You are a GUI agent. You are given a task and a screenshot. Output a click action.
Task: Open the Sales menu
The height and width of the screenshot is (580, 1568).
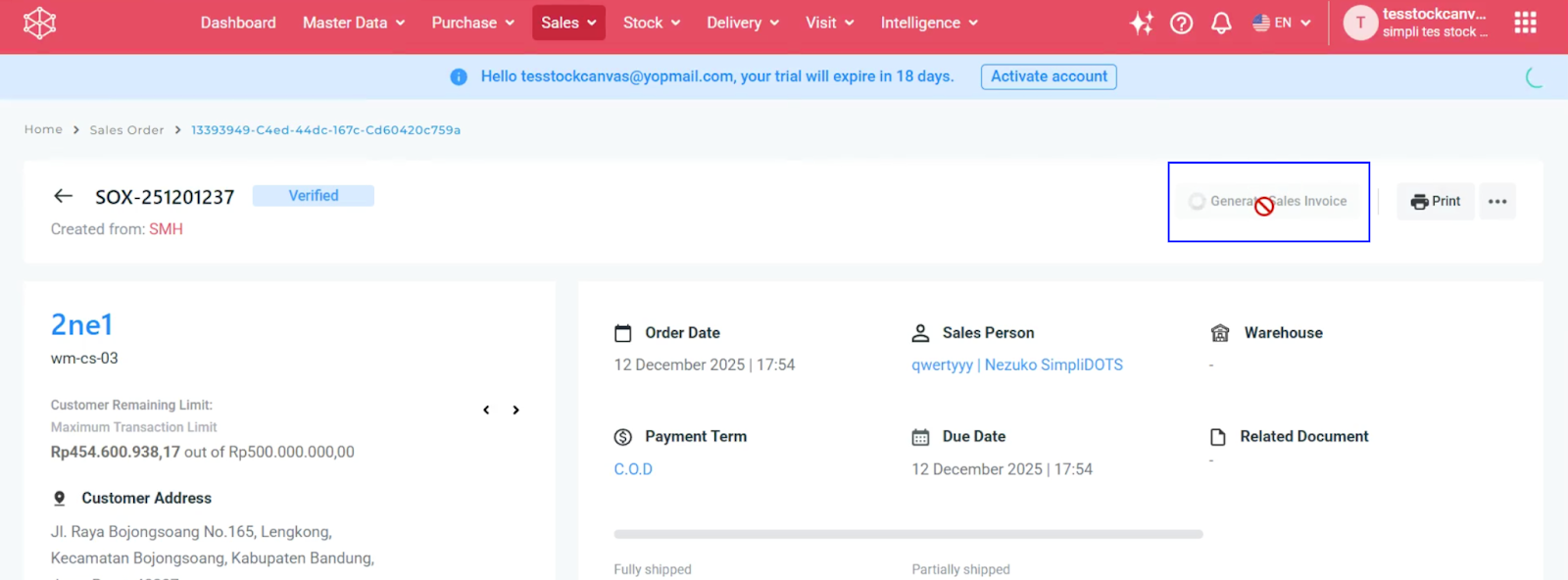[568, 23]
